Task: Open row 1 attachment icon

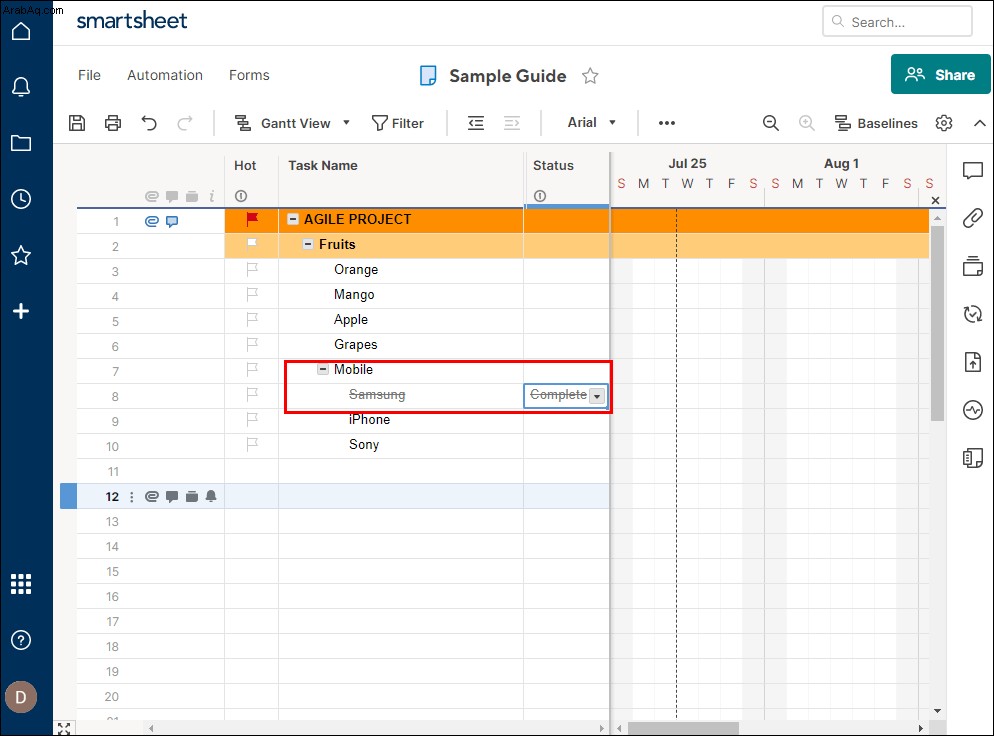Action: point(152,221)
